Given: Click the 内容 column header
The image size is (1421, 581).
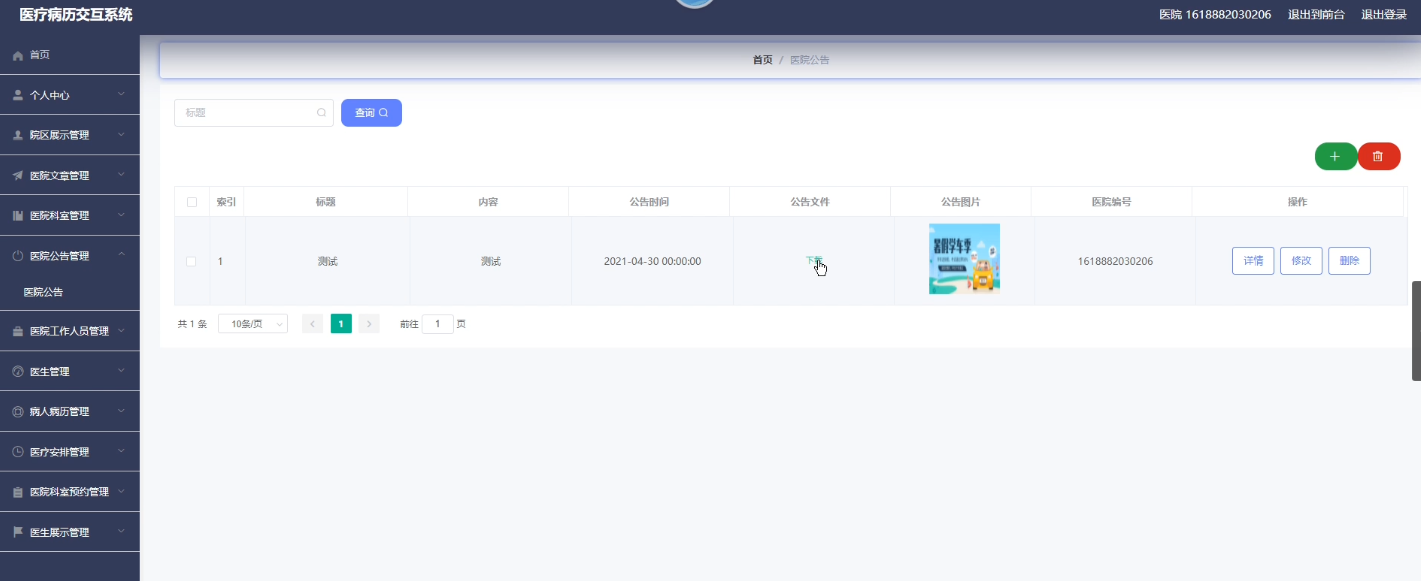Looking at the screenshot, I should (488, 202).
